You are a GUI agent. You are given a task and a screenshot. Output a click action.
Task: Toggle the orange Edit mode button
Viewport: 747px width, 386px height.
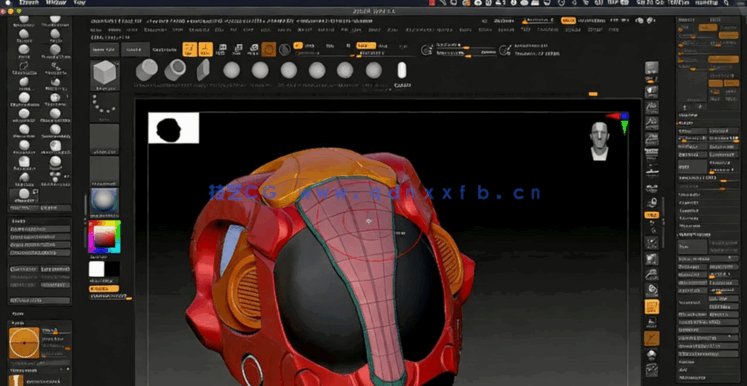190,49
